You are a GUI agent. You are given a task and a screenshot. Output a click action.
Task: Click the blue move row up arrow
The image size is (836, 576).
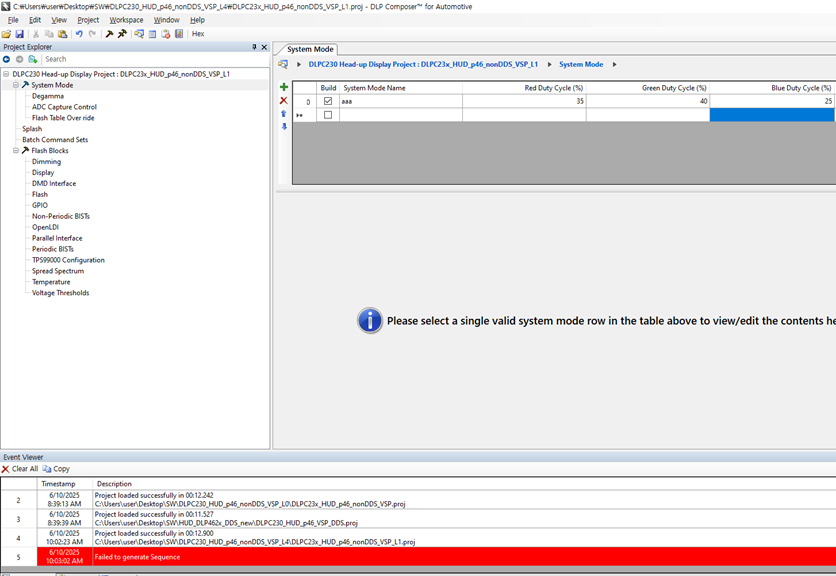284,114
